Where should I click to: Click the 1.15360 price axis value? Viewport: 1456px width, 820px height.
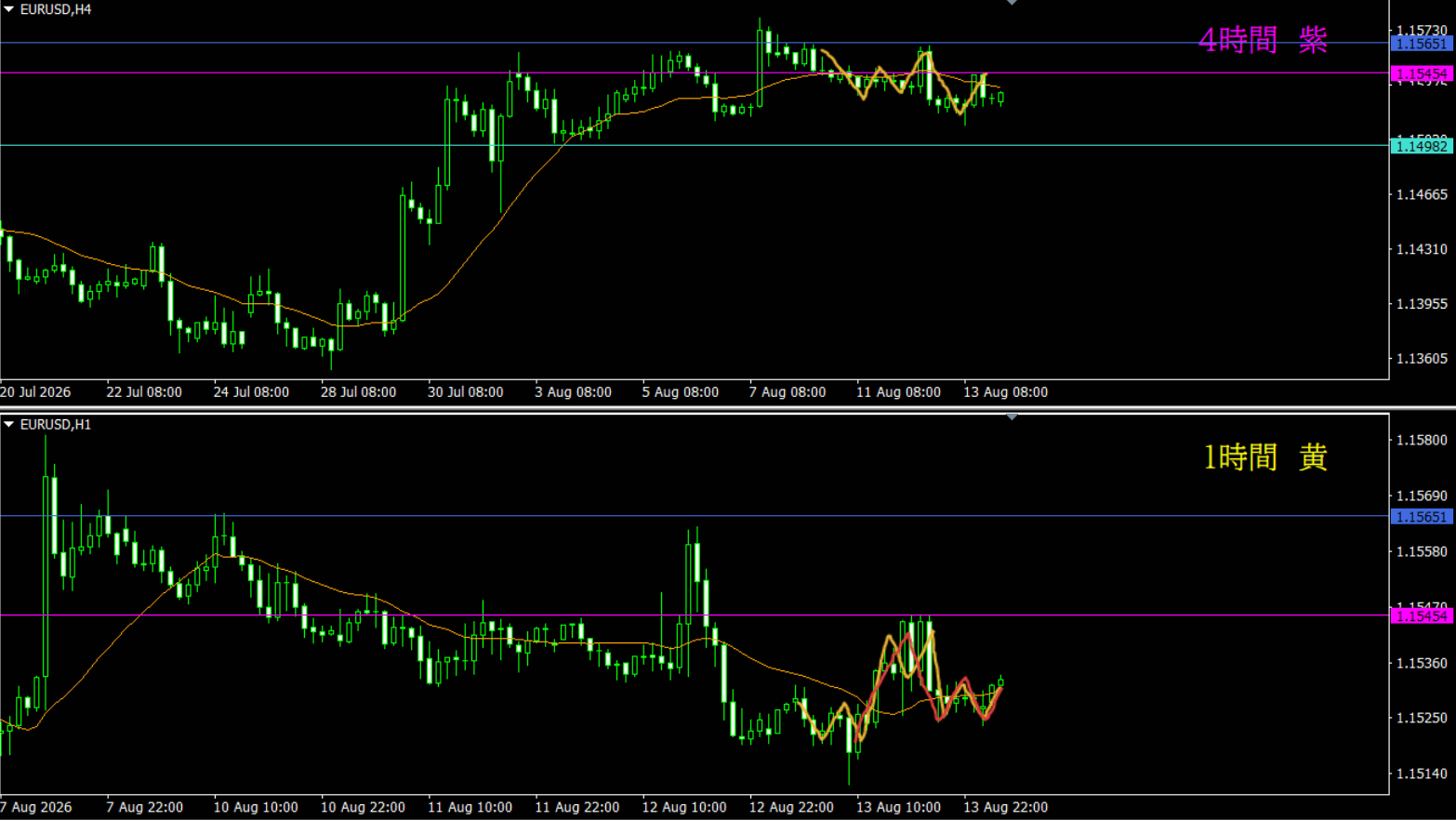coord(1422,663)
